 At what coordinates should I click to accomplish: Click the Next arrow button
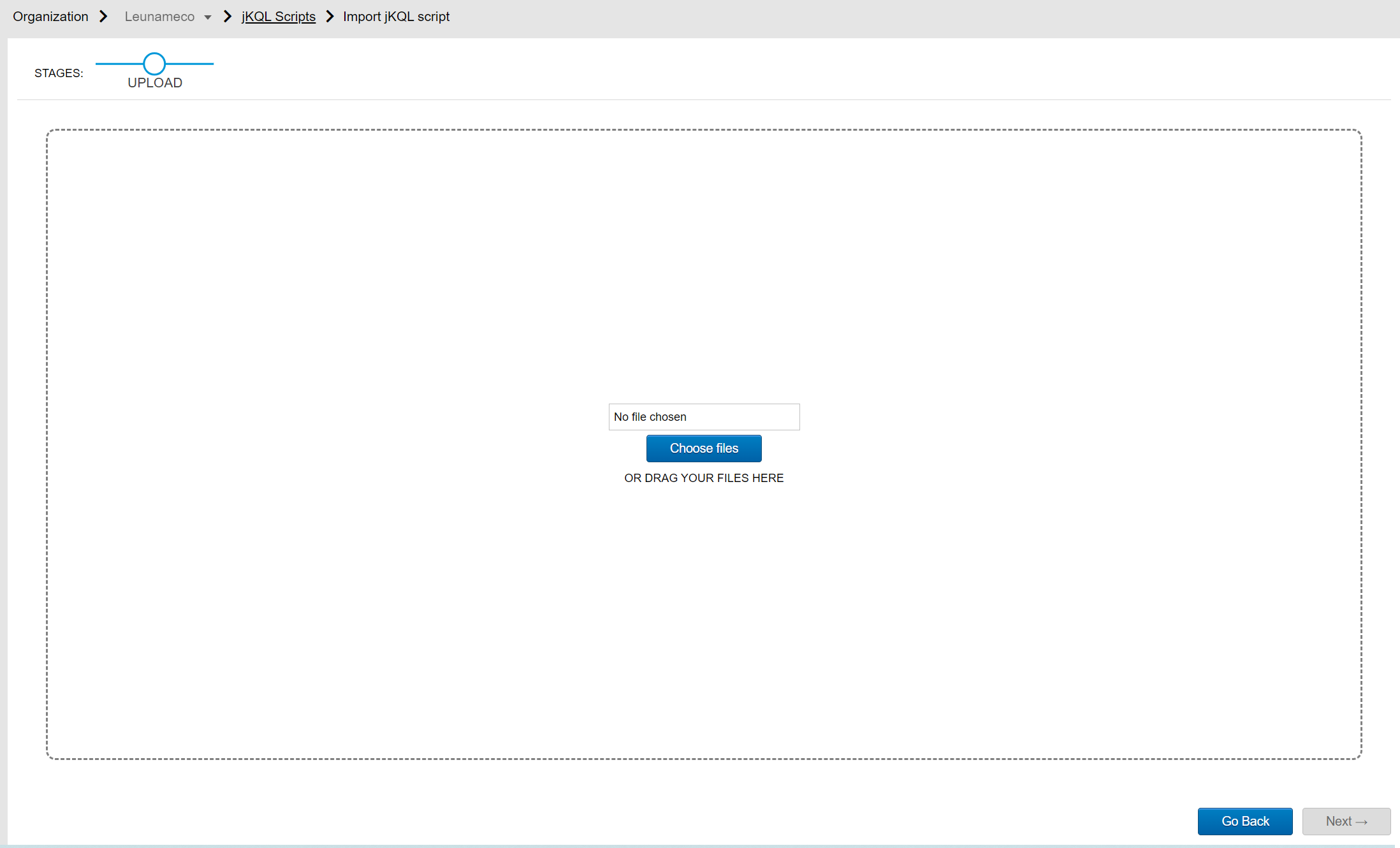(x=1346, y=821)
